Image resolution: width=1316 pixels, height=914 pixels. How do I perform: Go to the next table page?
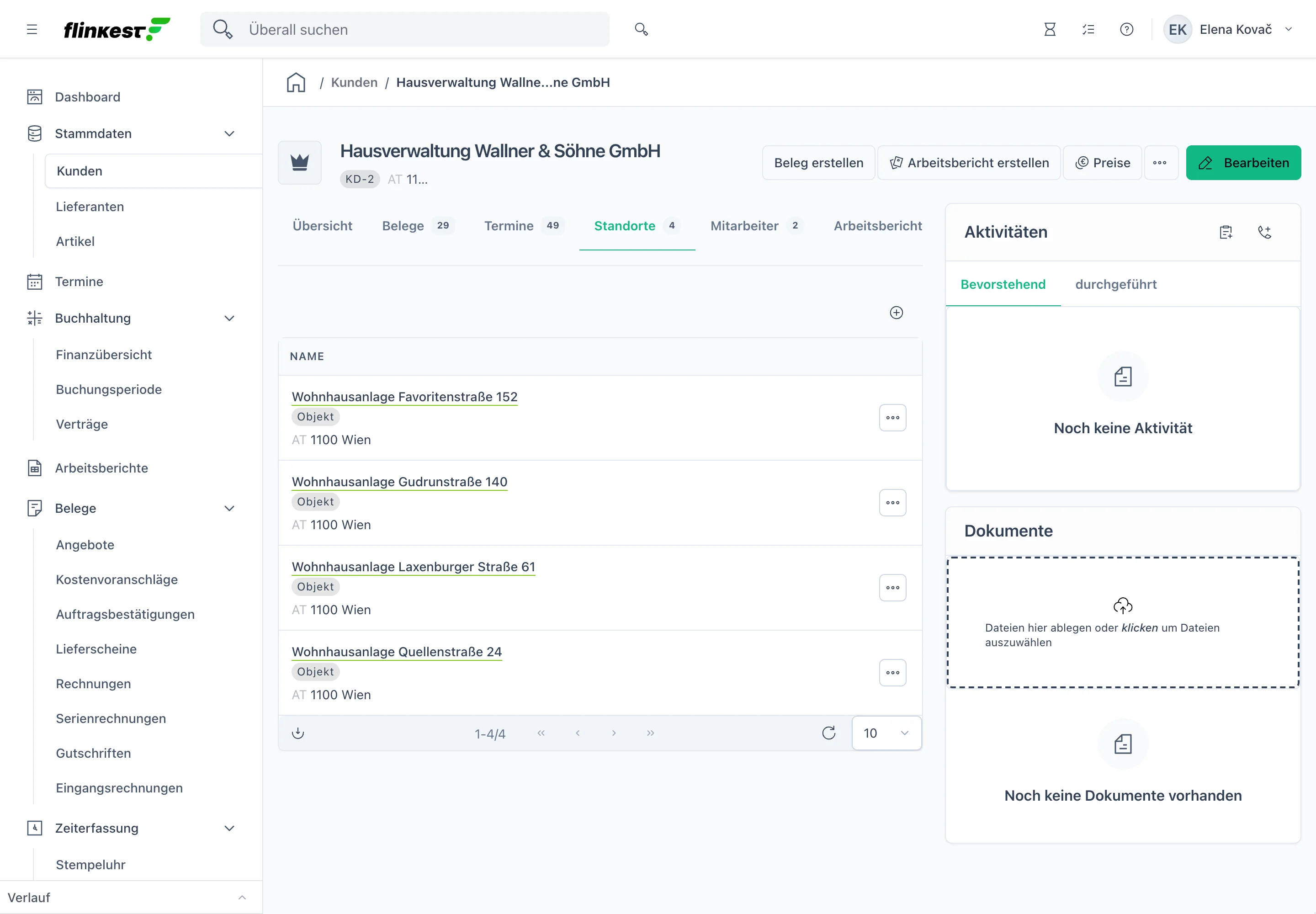pos(614,733)
